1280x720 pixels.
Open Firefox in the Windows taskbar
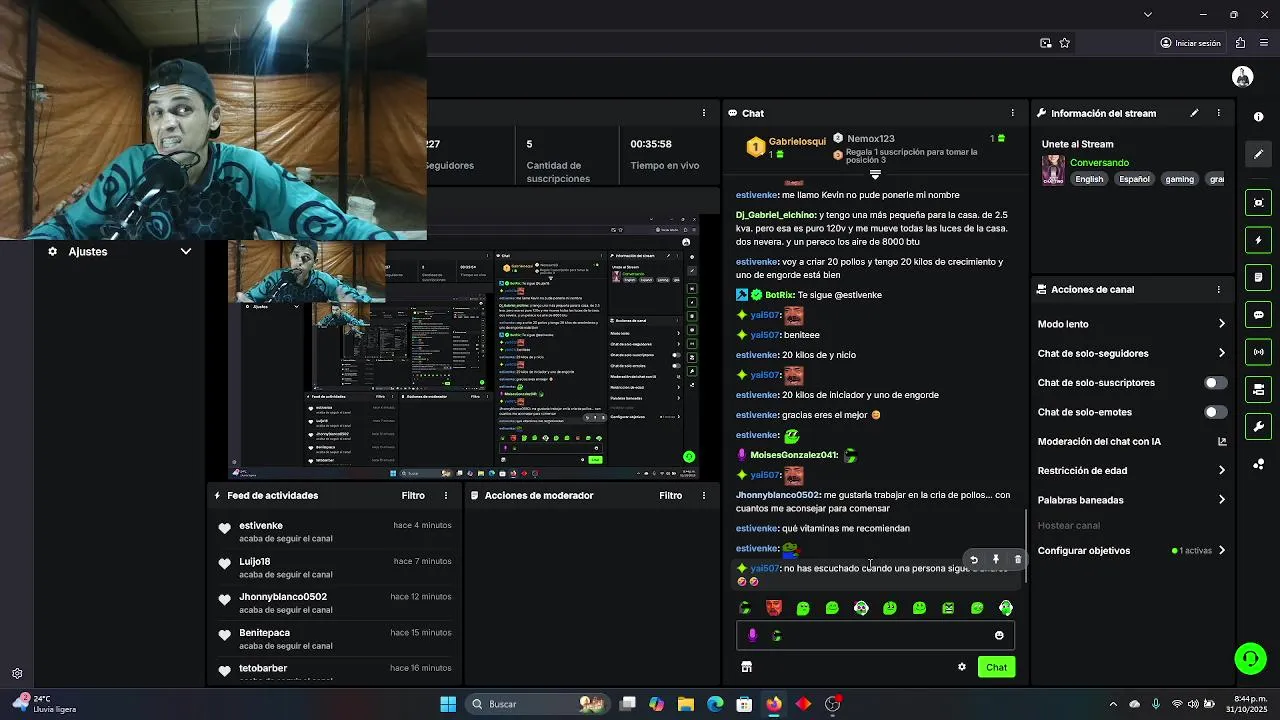pyautogui.click(x=774, y=704)
